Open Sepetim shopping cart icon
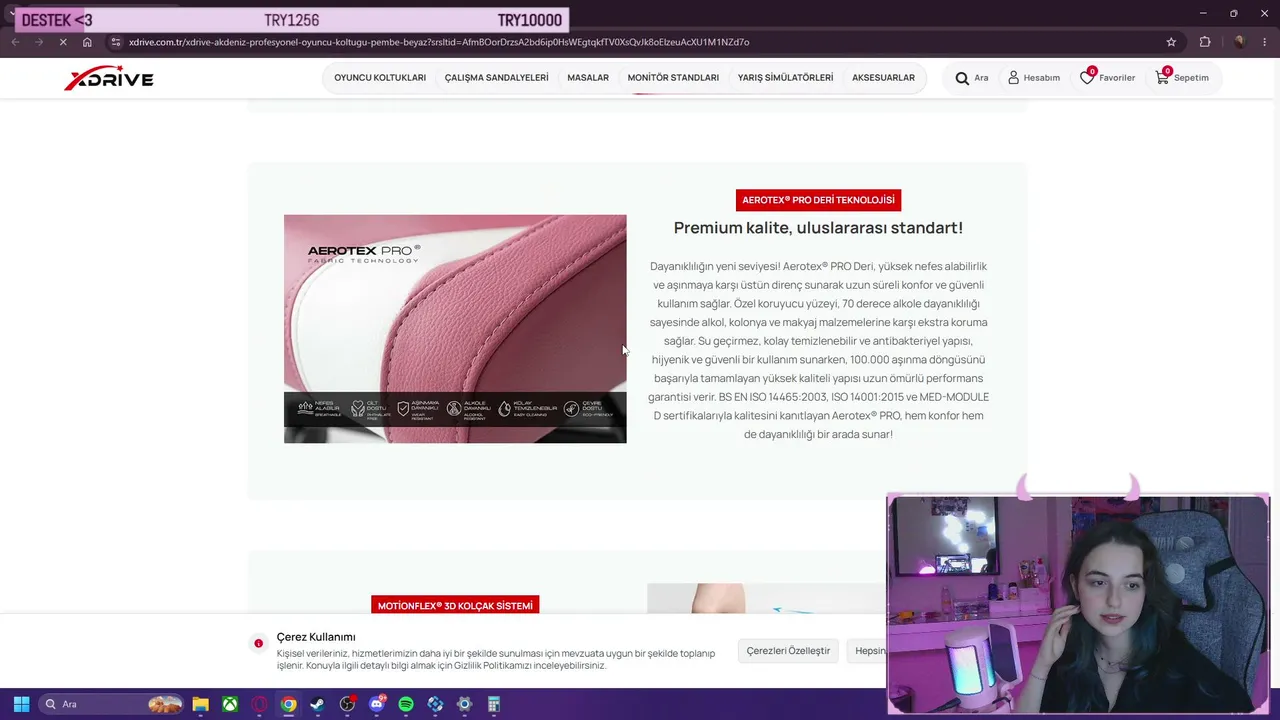Viewport: 1280px width, 720px height. (1162, 78)
